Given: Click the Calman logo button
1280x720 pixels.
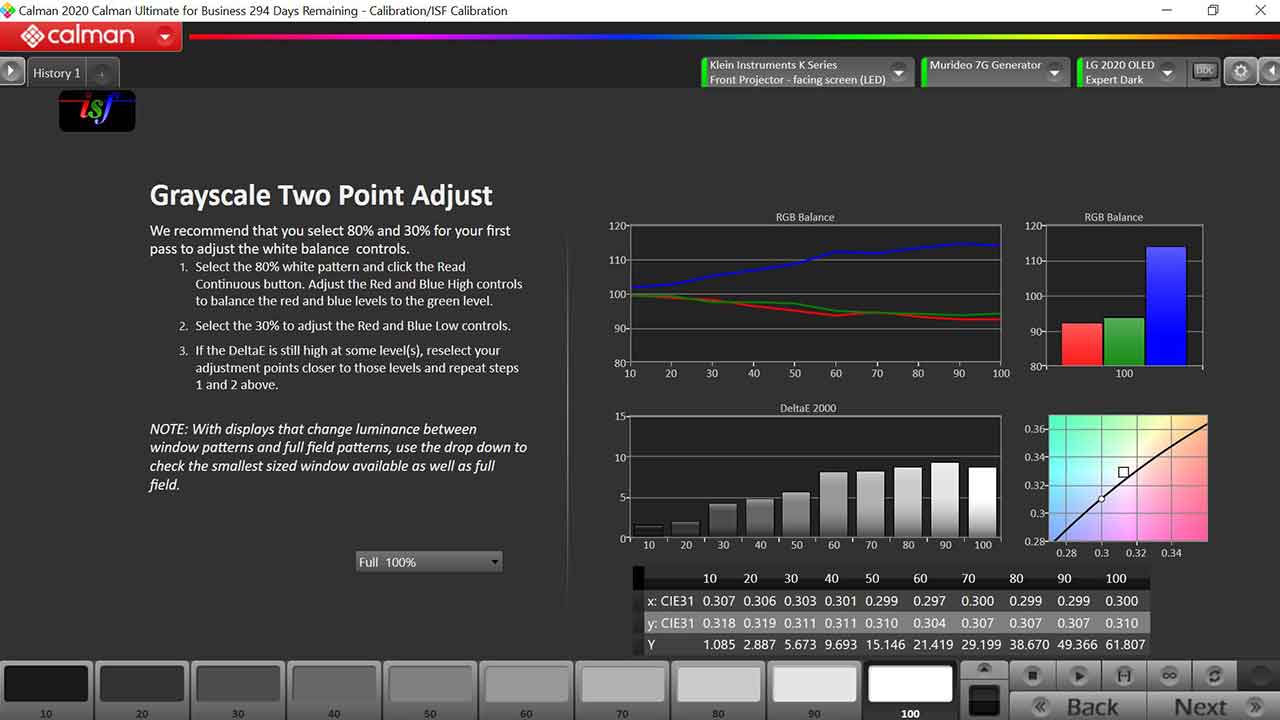Looking at the screenshot, I should coord(78,37).
